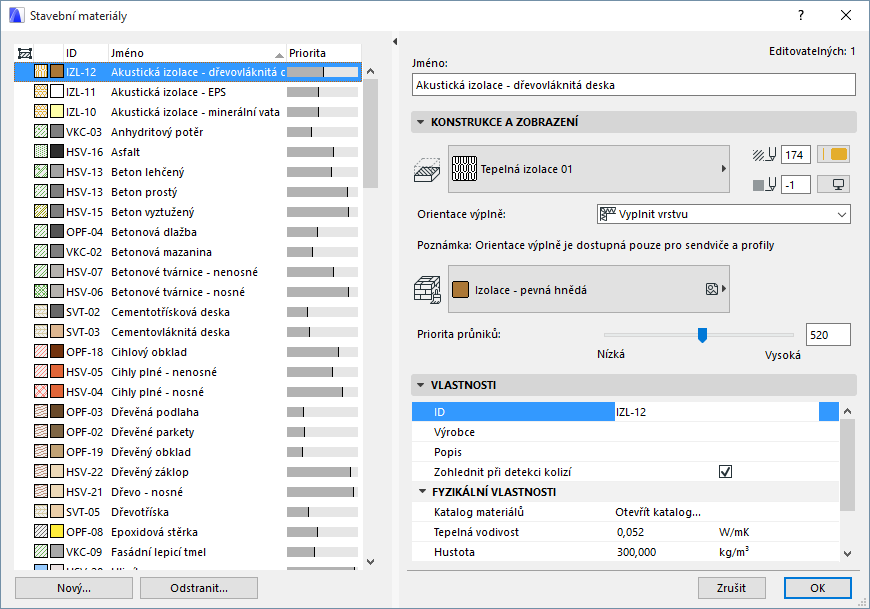The width and height of the screenshot is (870, 609).
Task: Click the building surface icon beside Izolace - pevná hnědá
Action: coord(427,290)
